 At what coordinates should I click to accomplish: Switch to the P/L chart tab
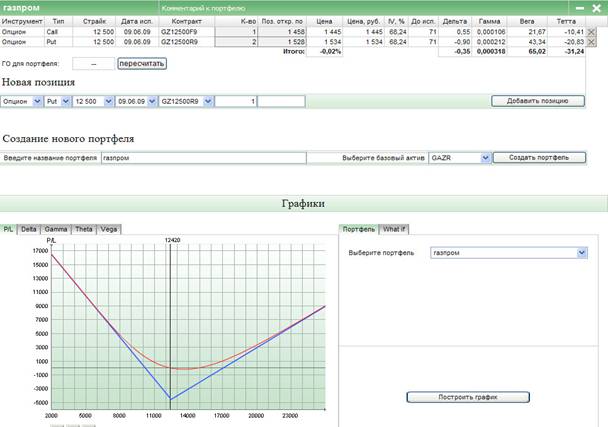[8, 229]
